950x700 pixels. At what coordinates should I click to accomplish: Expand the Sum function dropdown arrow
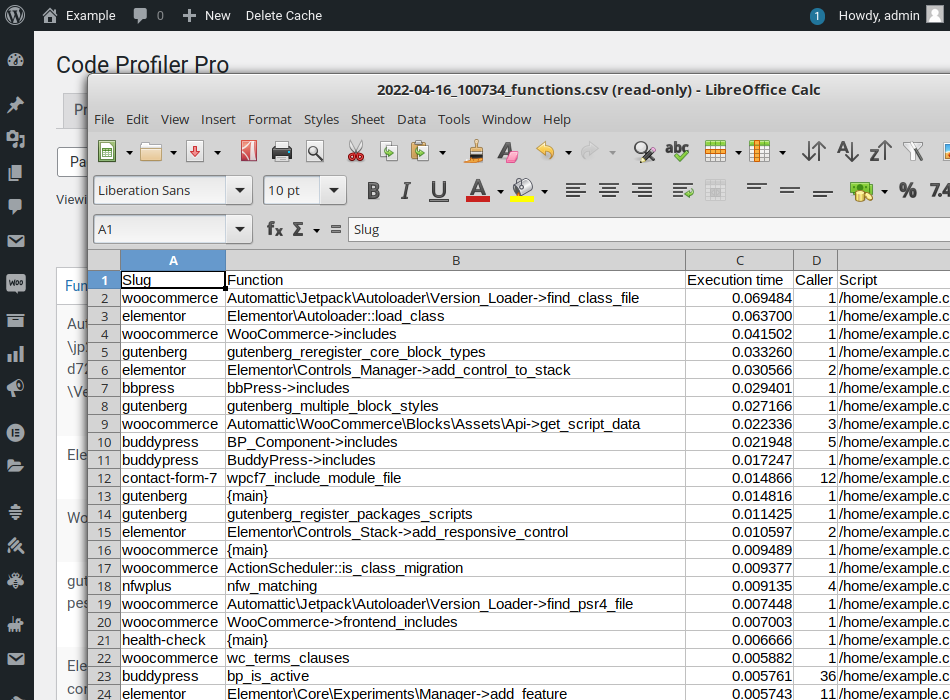pos(316,230)
